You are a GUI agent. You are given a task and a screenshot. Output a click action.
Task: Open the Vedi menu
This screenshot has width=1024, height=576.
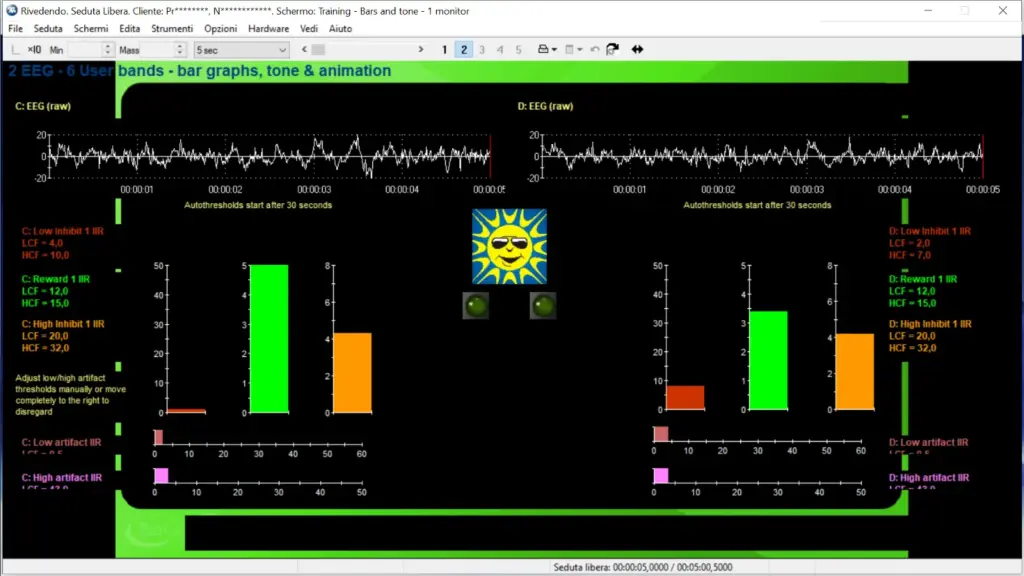click(308, 29)
